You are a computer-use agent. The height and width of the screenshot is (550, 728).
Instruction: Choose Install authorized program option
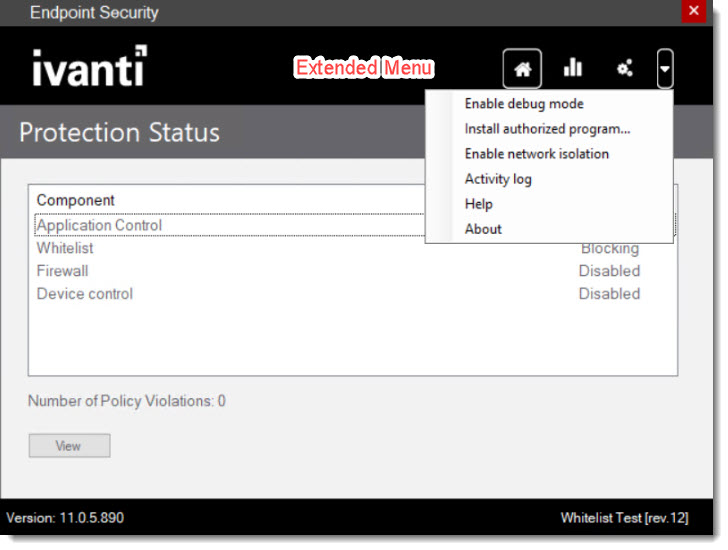pyautogui.click(x=547, y=129)
